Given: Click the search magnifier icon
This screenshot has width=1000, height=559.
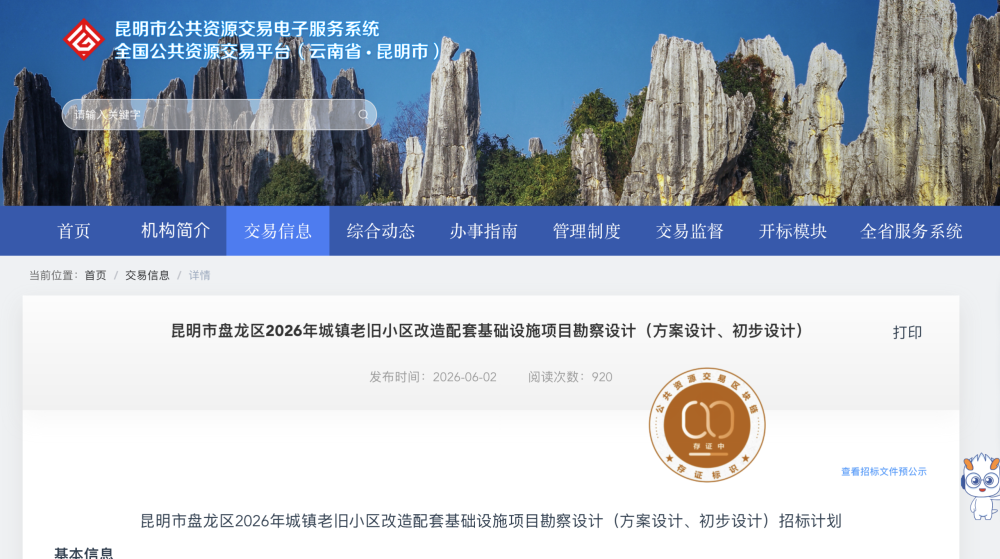Looking at the screenshot, I should coord(364,115).
